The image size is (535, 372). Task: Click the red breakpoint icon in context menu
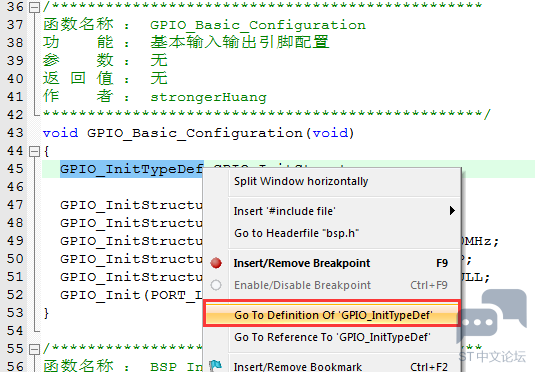click(x=216, y=263)
